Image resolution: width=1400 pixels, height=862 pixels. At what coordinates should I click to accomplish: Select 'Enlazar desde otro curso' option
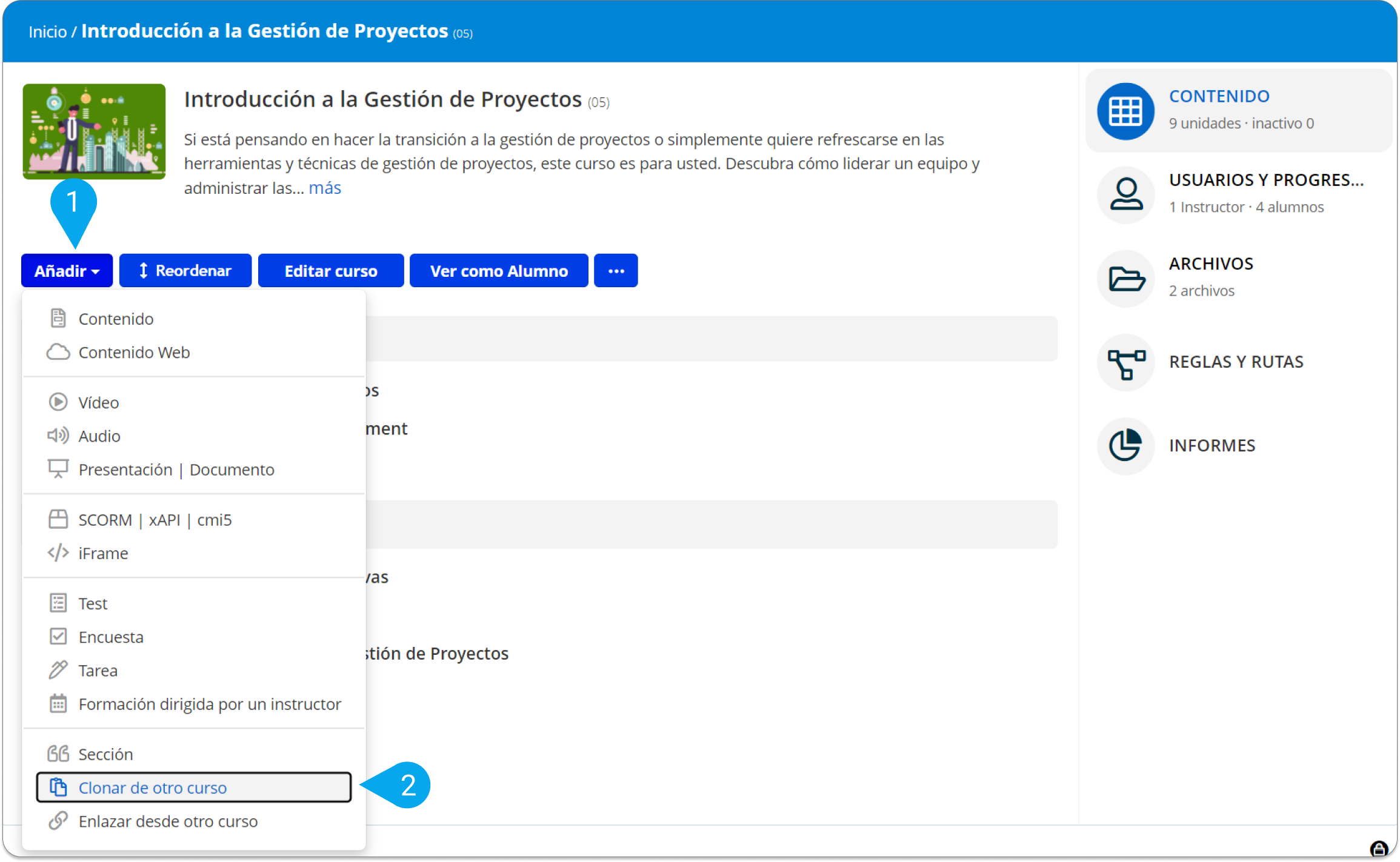pyautogui.click(x=168, y=821)
